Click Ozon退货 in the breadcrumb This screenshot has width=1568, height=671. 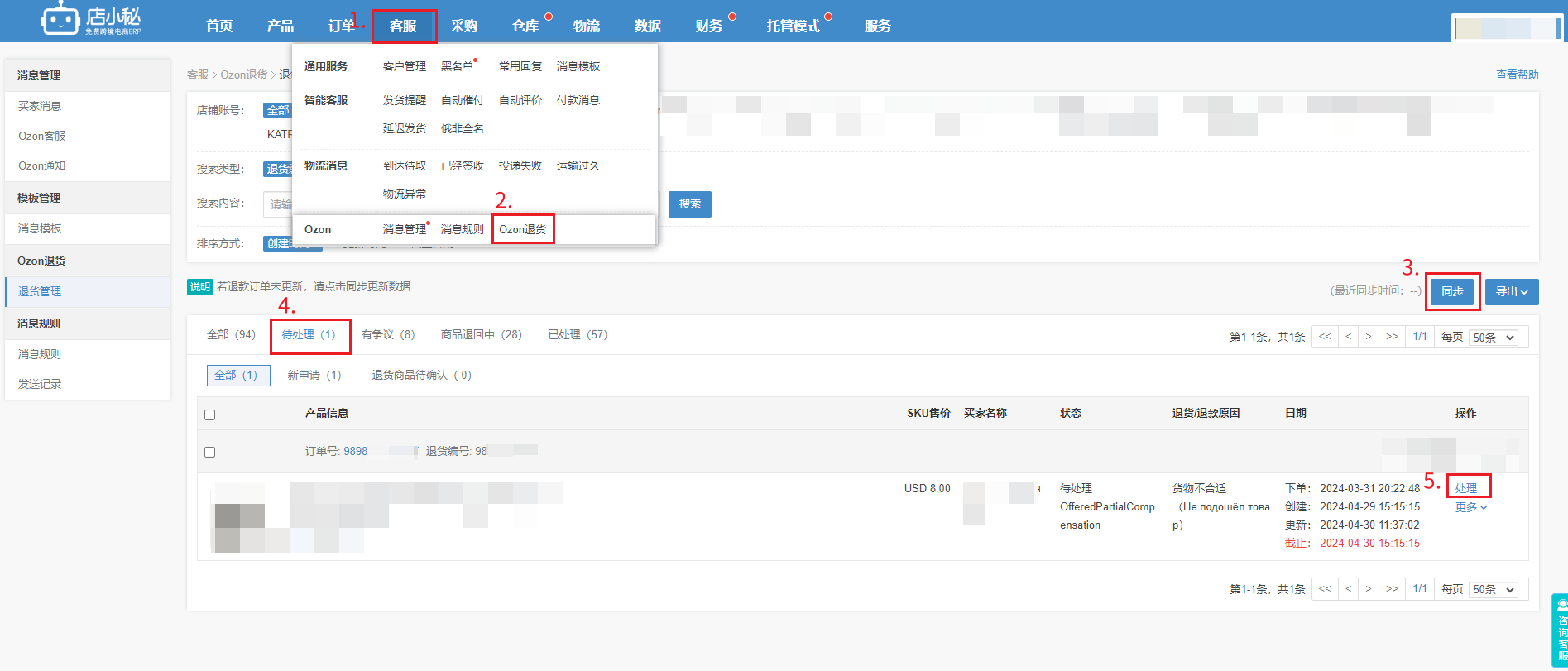click(244, 74)
